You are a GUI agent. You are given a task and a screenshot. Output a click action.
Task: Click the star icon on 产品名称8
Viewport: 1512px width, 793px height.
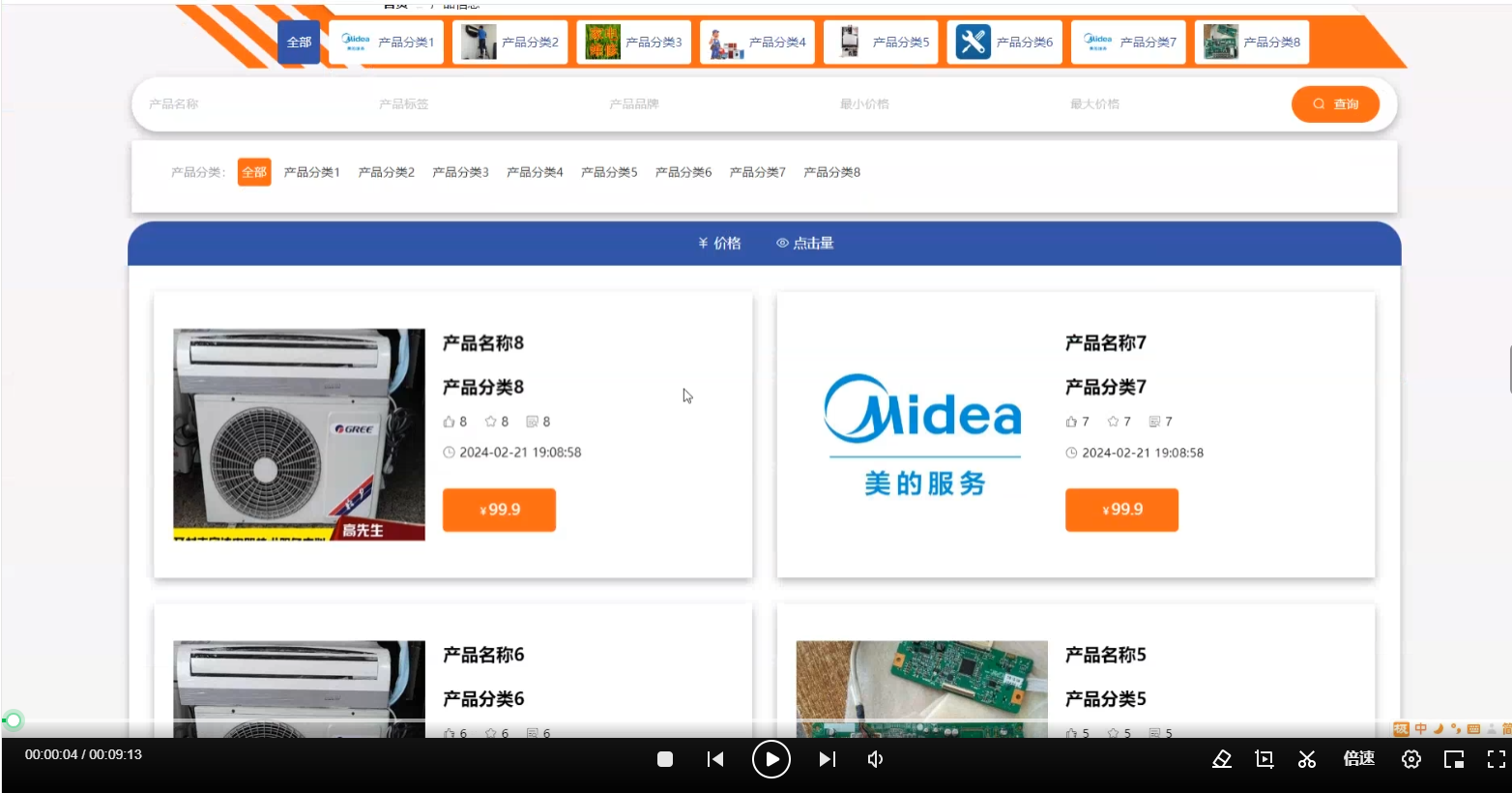click(490, 422)
